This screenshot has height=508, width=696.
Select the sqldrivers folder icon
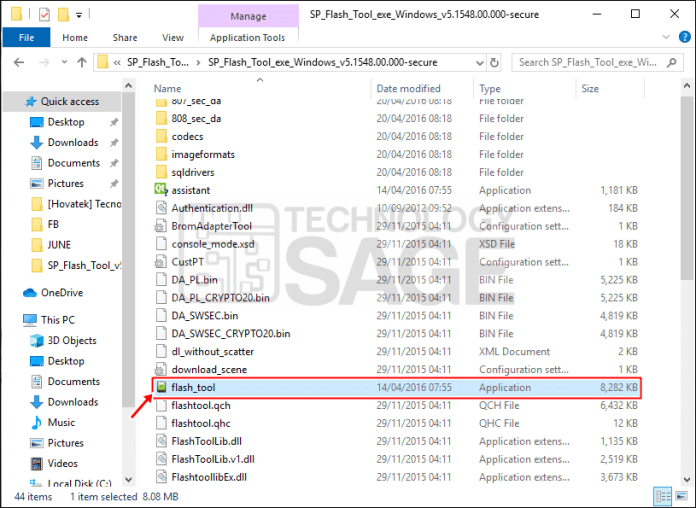(161, 172)
